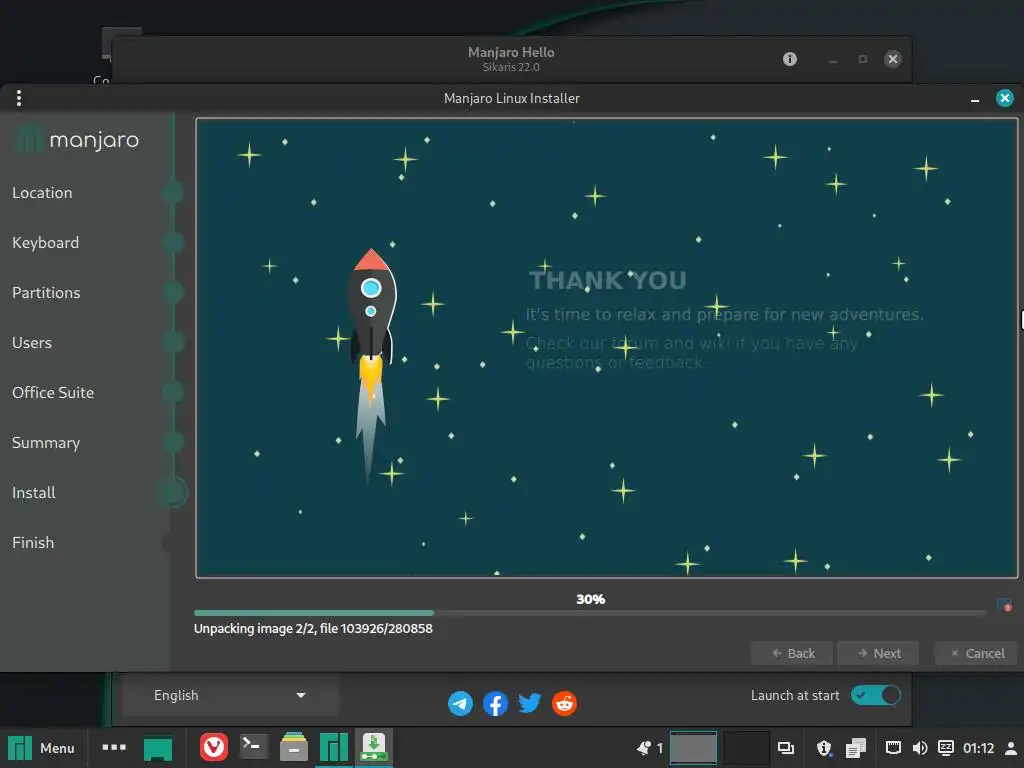This screenshot has height=768, width=1024.
Task: Open the English language dropdown
Action: coord(230,696)
